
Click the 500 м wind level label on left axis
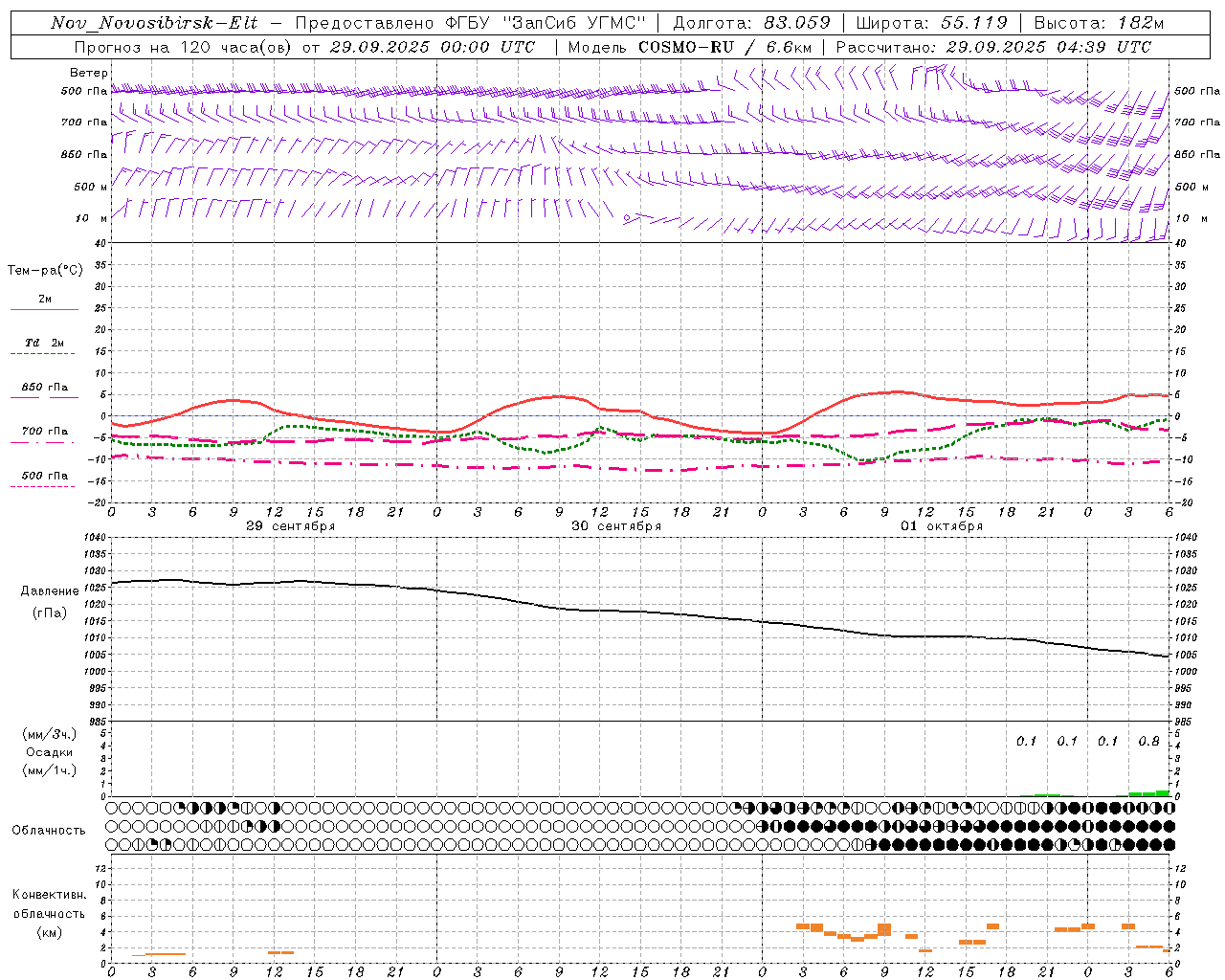click(x=90, y=187)
